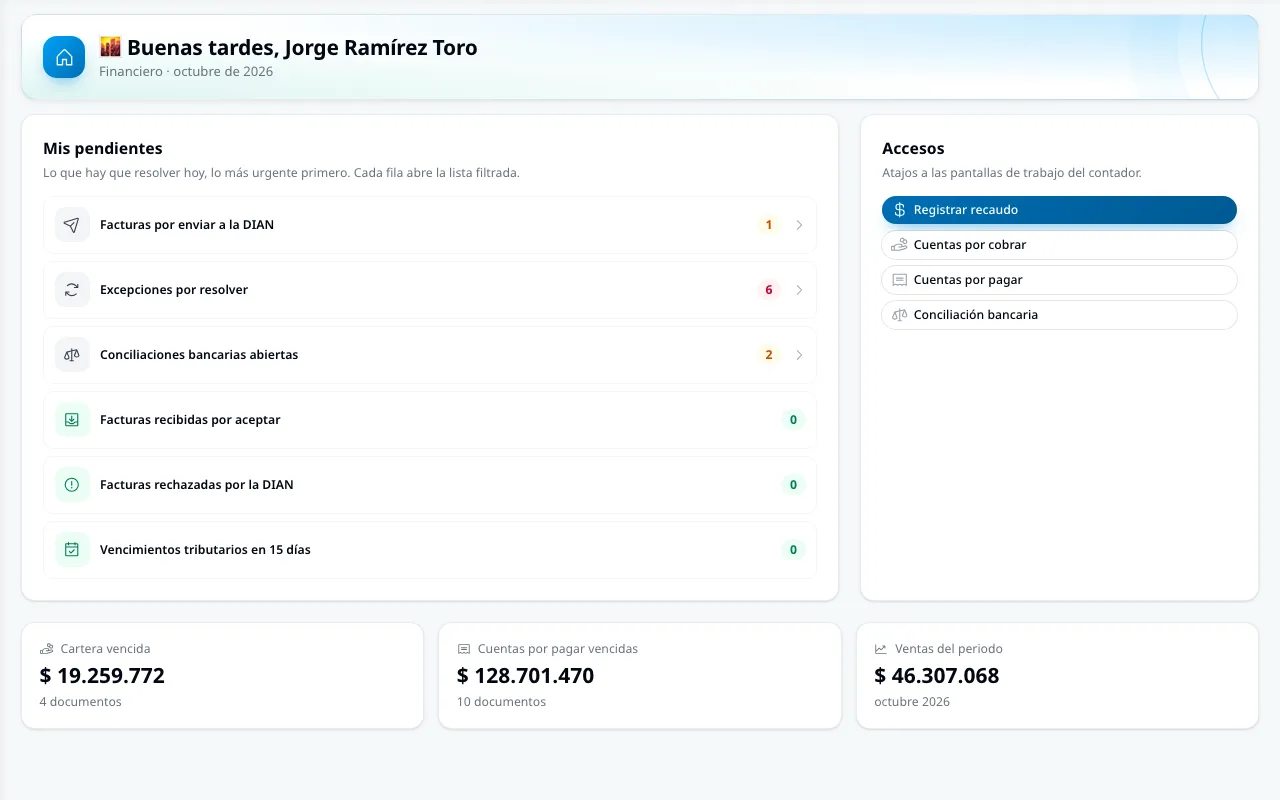The height and width of the screenshot is (800, 1280).
Task: Click the scale icon in Conciliación bancaria shortcut
Action: tap(900, 315)
